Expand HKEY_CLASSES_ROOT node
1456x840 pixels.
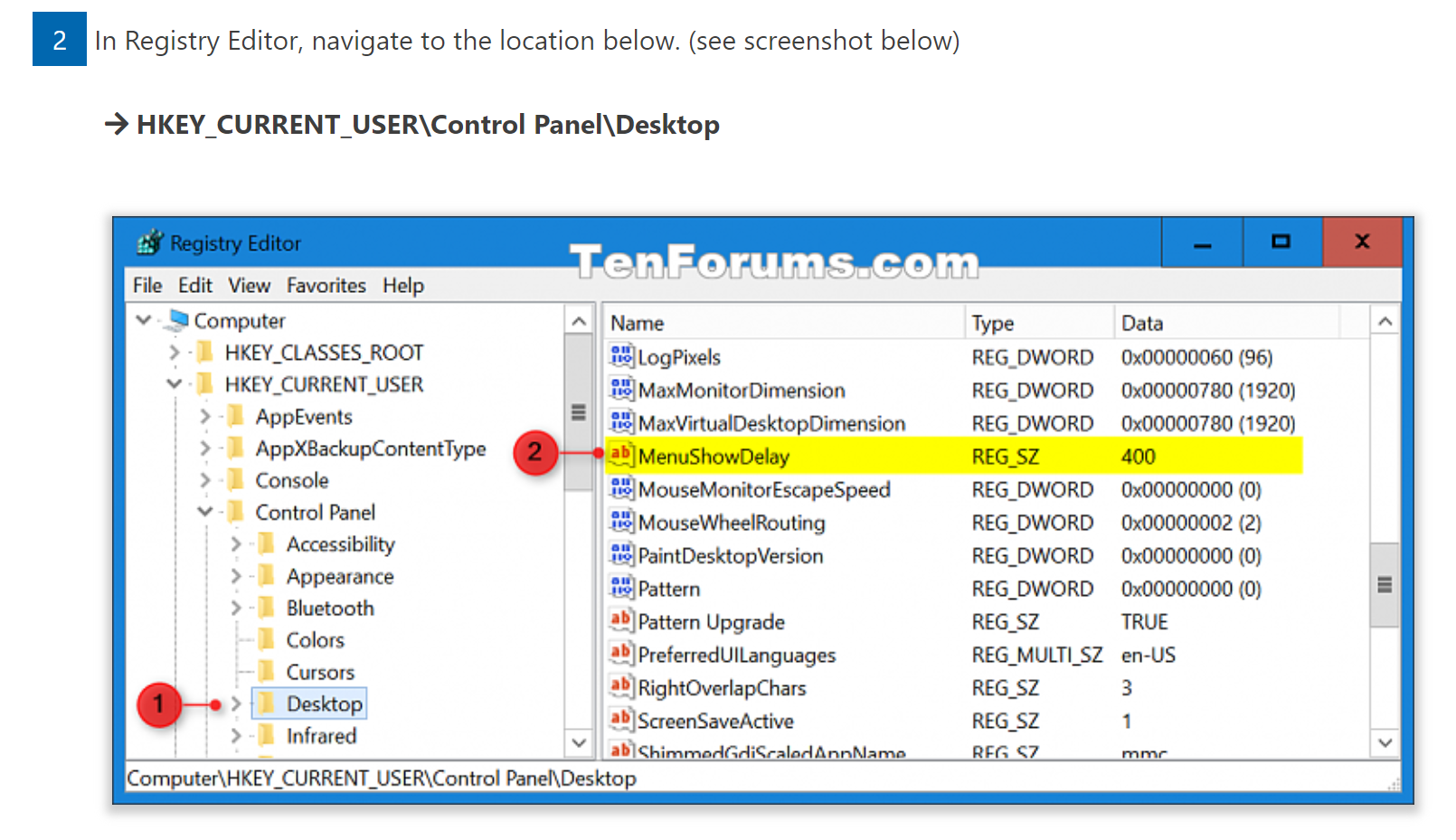175,353
